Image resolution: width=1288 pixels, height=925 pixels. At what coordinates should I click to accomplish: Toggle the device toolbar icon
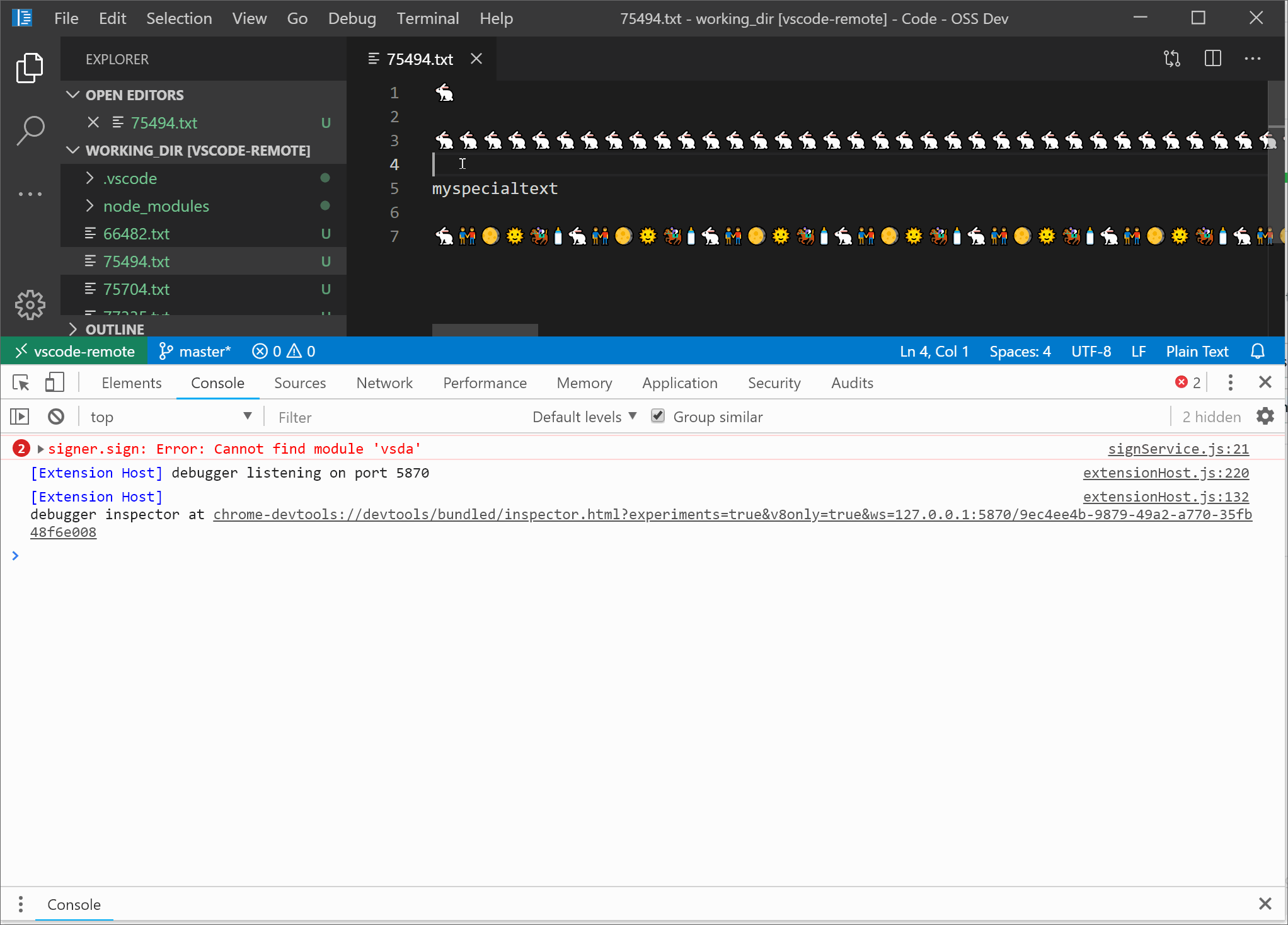point(54,382)
